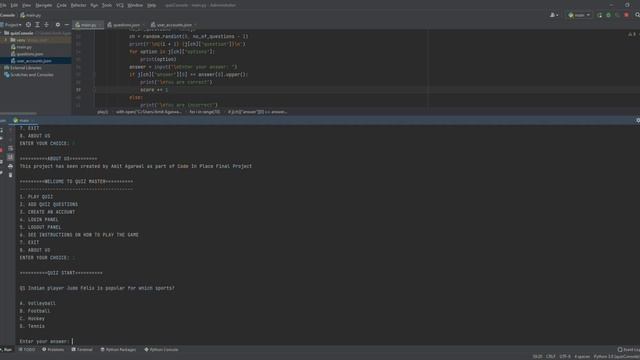This screenshot has width=640, height=360.
Task: Open the Problems tool window
Action: (53, 350)
